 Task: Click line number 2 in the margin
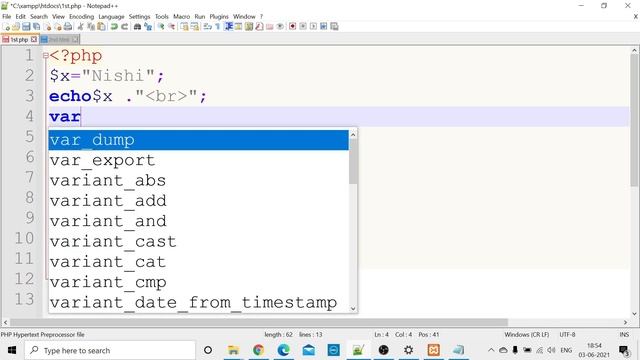[x=29, y=76]
